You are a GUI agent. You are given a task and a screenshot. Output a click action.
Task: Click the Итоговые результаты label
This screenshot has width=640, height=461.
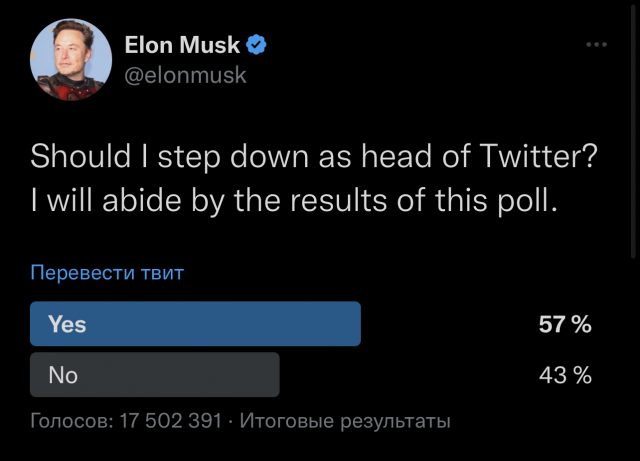click(345, 421)
